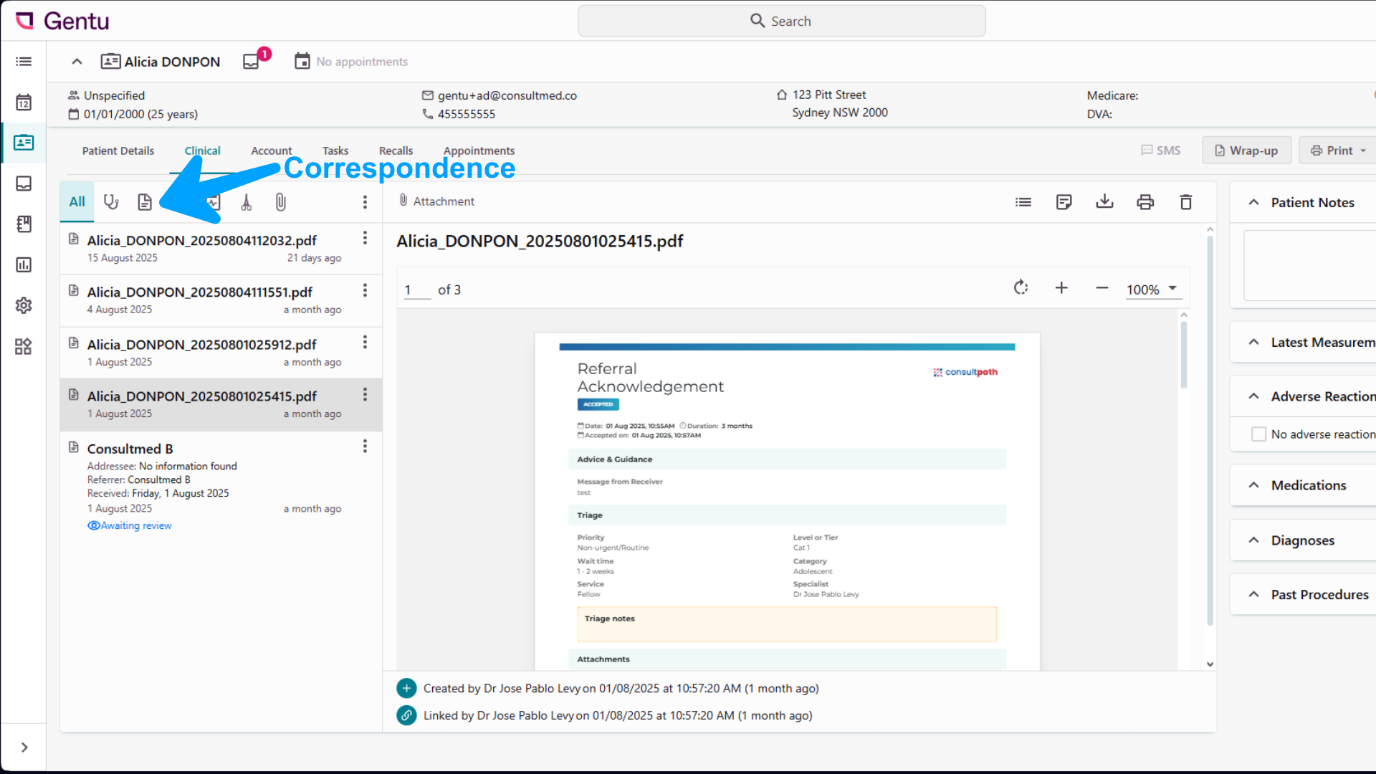
Task: Open the patient inbox with badge
Action: (x=252, y=61)
